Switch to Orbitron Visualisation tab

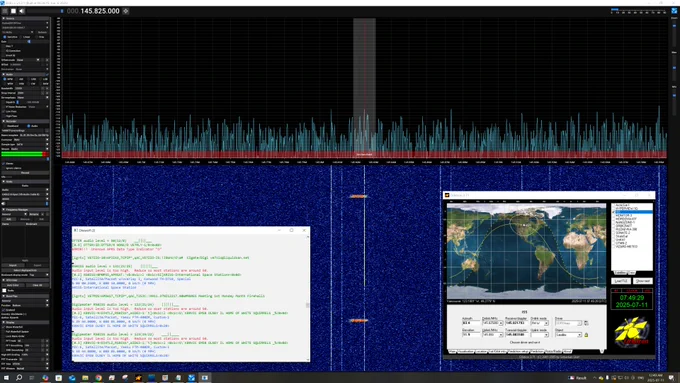[466, 351]
